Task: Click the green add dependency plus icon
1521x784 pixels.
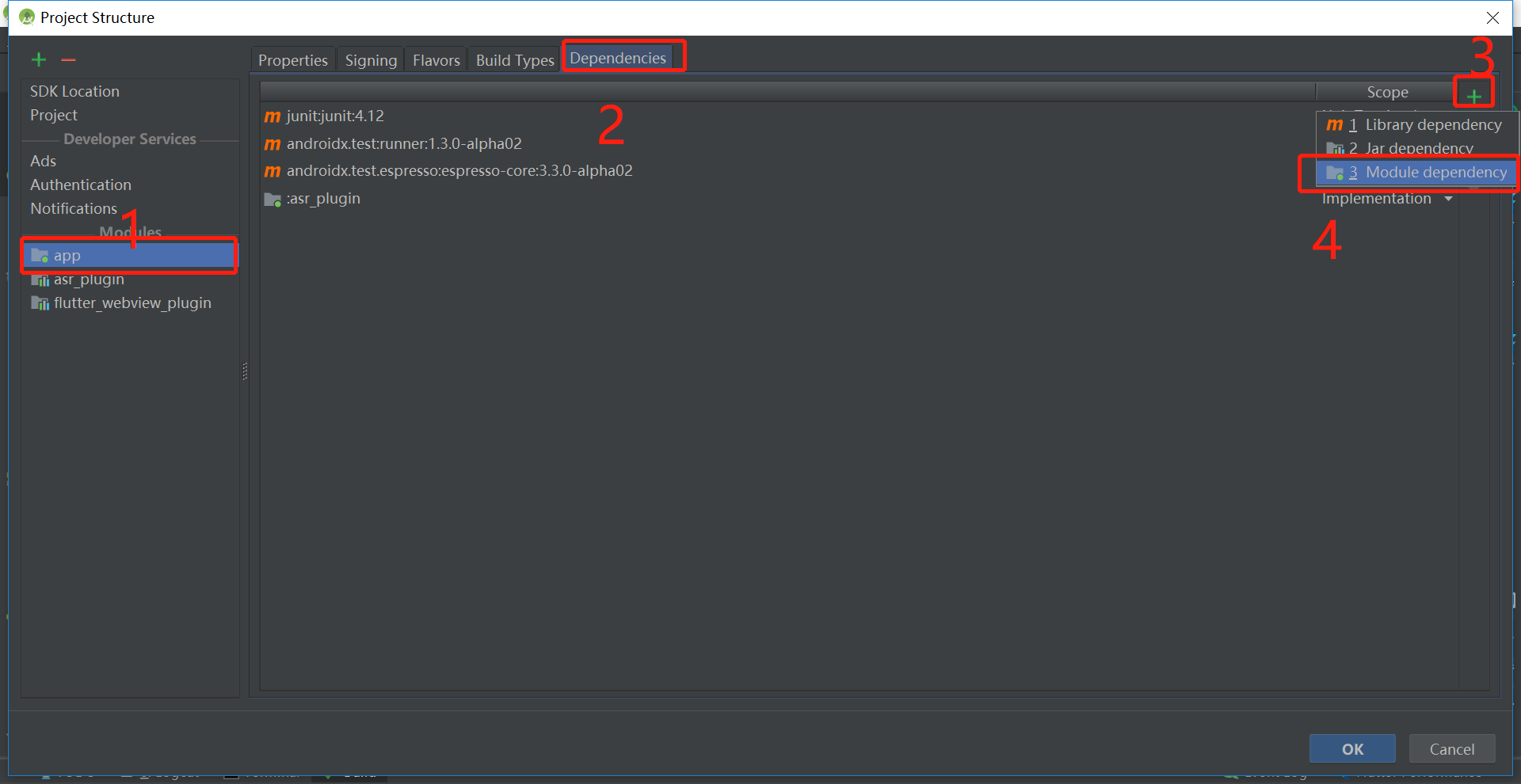Action: 1474,97
